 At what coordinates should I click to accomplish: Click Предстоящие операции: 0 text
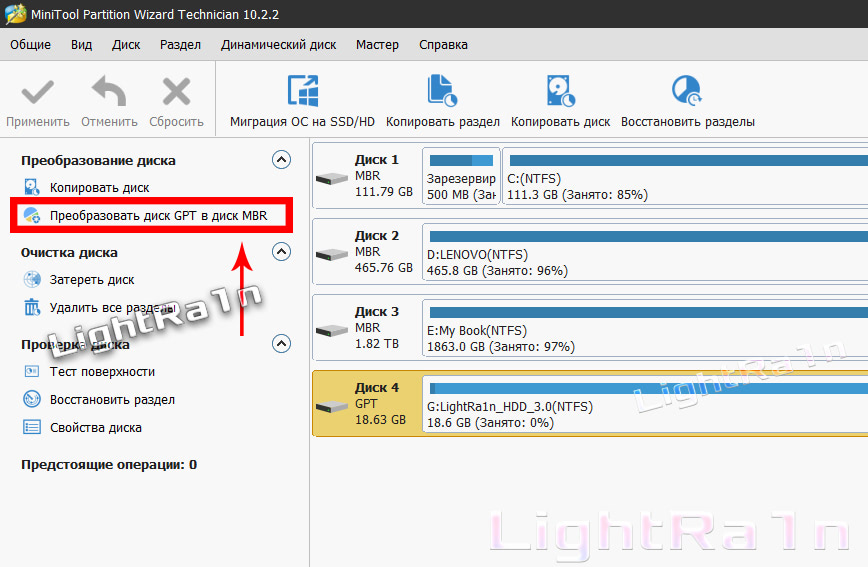[109, 464]
